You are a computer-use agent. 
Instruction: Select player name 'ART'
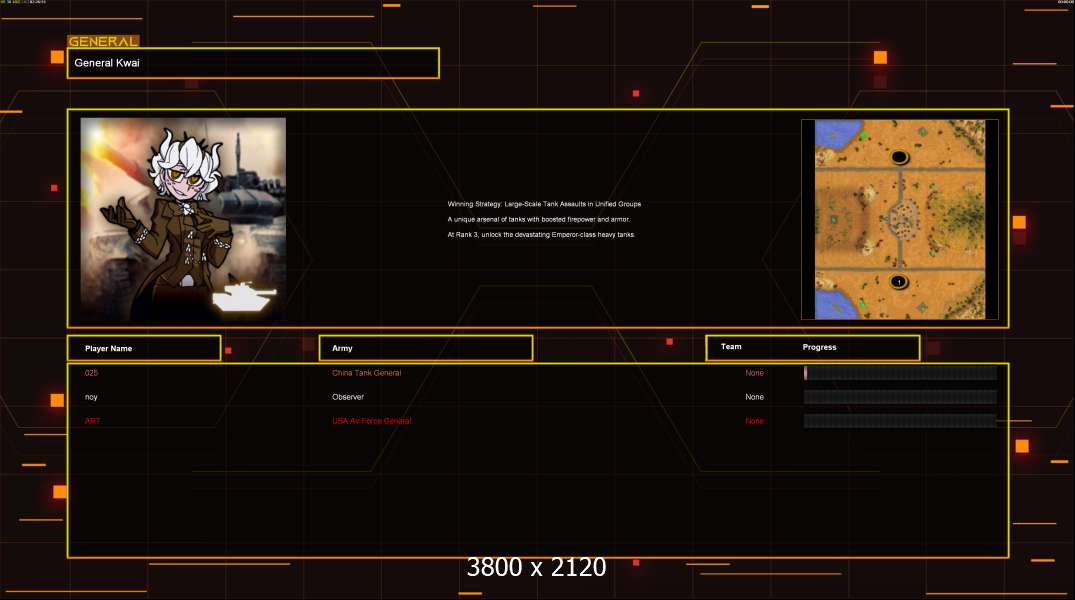coord(92,421)
